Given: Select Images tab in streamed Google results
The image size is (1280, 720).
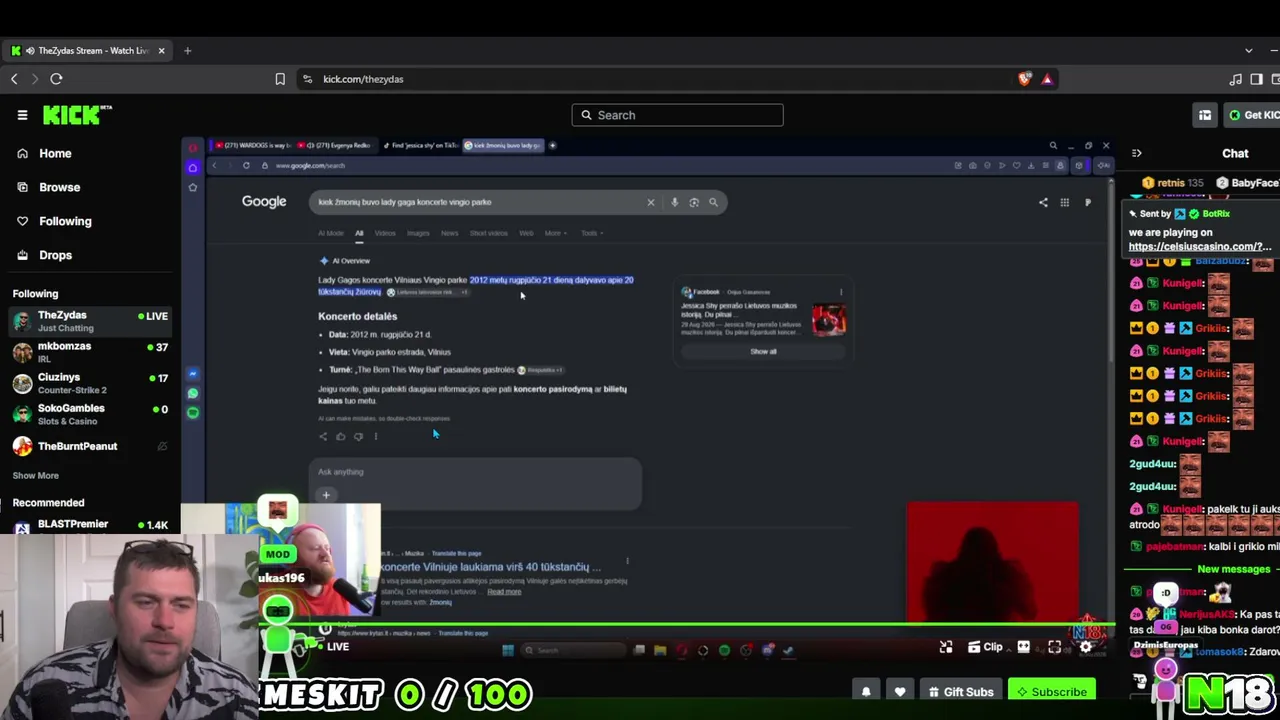Looking at the screenshot, I should (x=418, y=233).
